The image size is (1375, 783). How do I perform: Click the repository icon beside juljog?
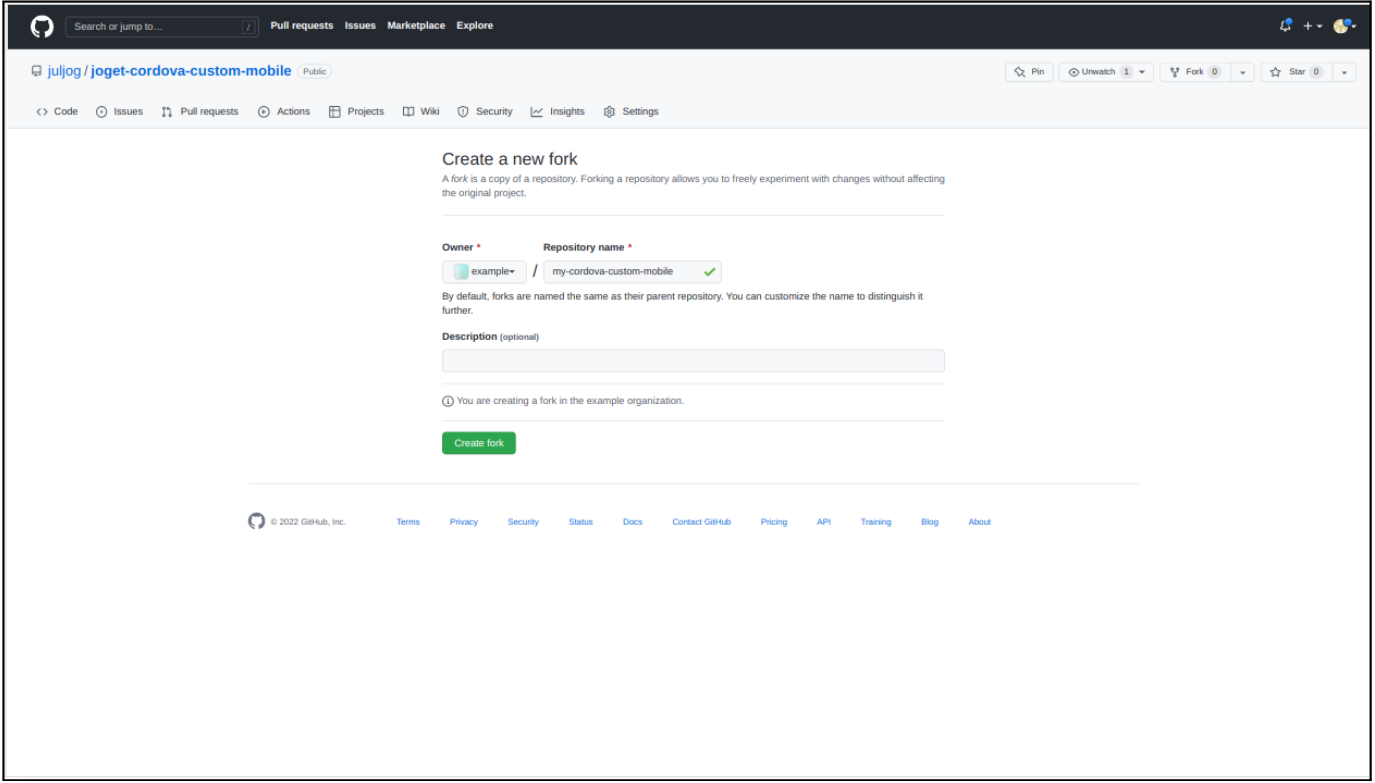point(37,72)
